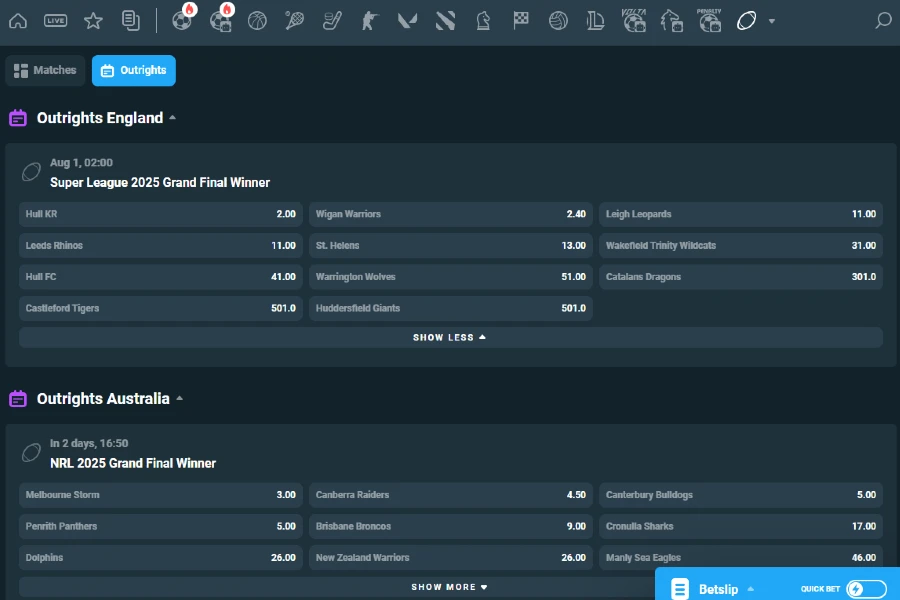The image size is (900, 600).
Task: Open the Home page icon
Action: [x=16, y=20]
